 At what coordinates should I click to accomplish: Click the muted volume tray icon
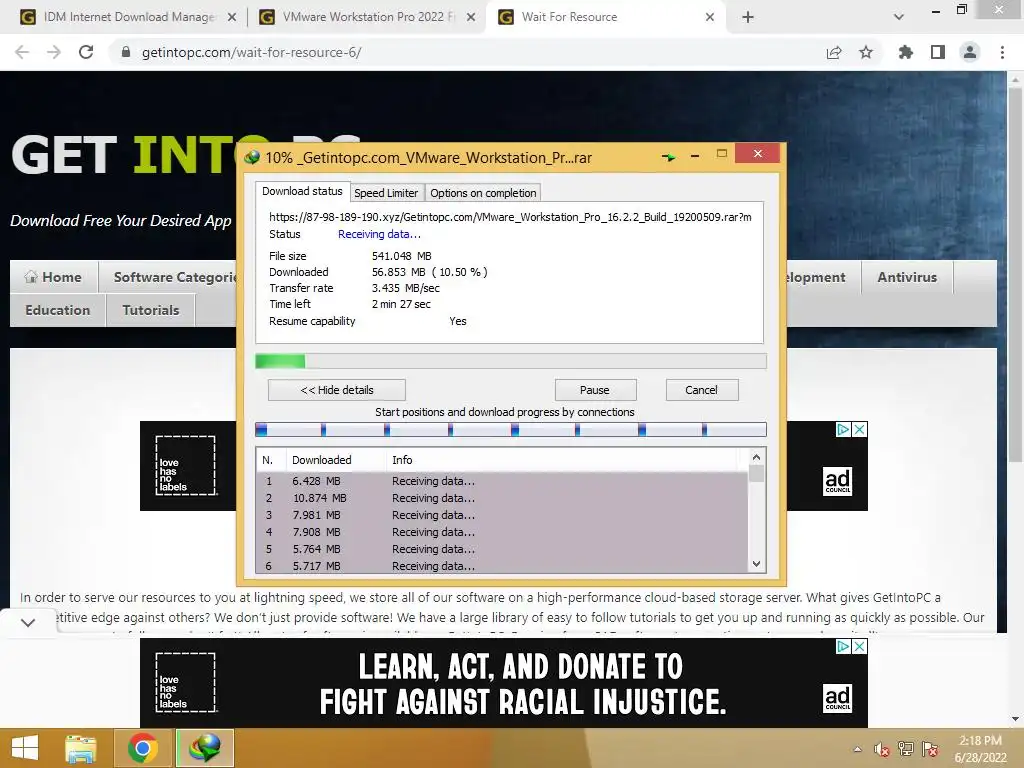point(881,750)
